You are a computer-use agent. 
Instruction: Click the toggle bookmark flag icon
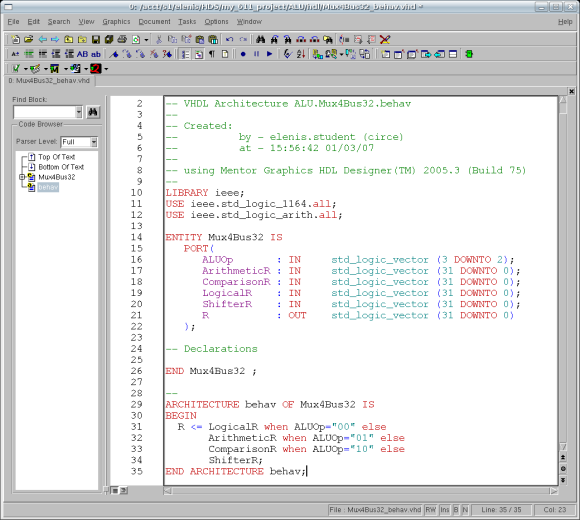pyautogui.click(x=114, y=54)
